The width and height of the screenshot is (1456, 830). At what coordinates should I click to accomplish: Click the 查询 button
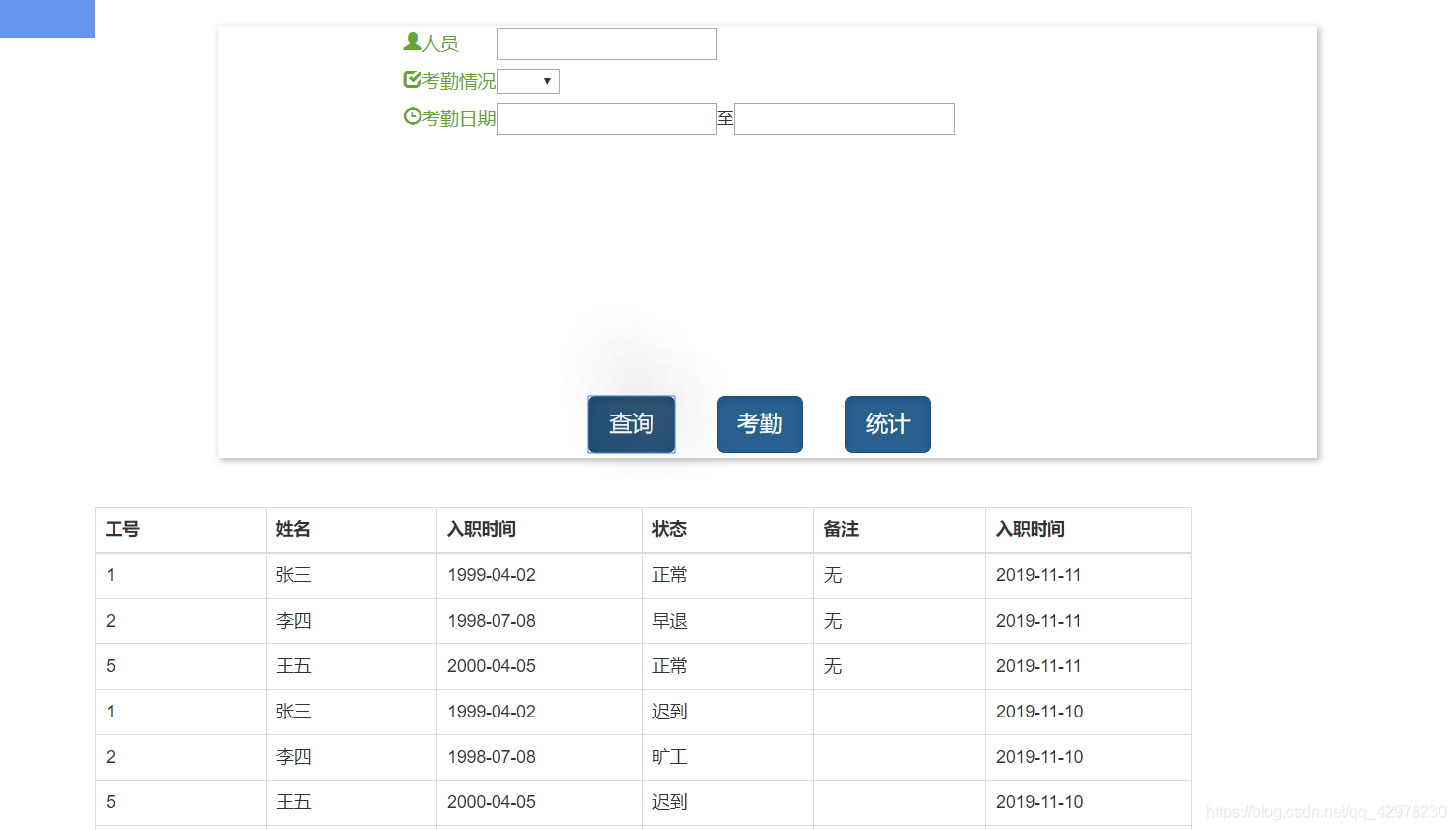[x=632, y=424]
